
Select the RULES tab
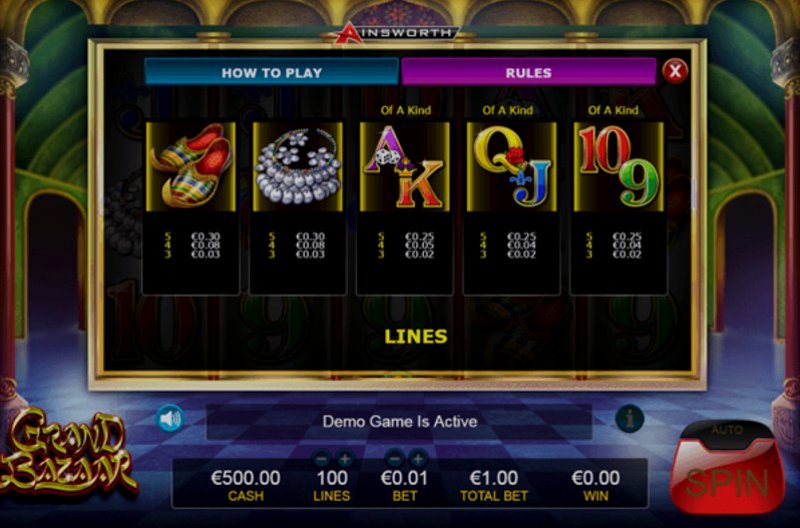pyautogui.click(x=529, y=72)
